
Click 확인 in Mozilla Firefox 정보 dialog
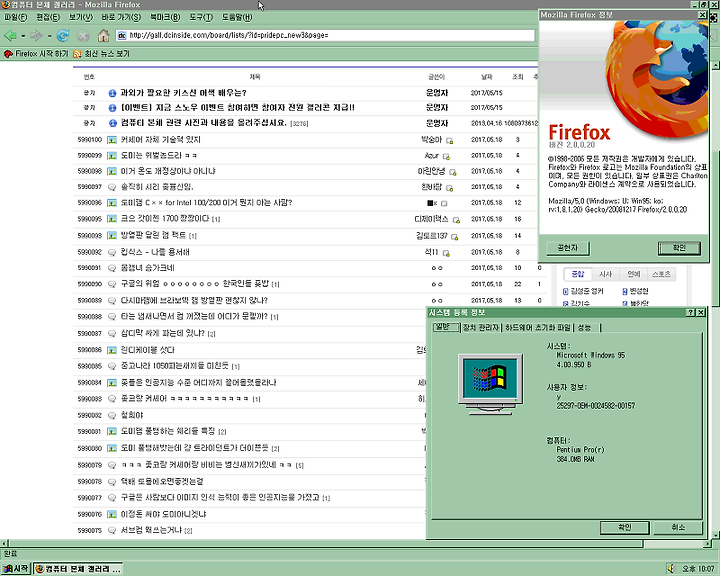tap(679, 248)
